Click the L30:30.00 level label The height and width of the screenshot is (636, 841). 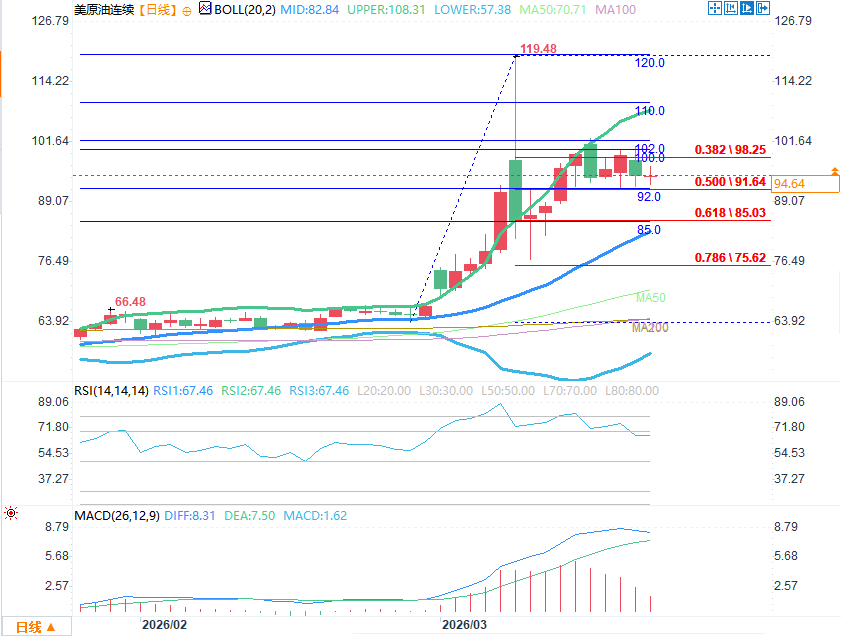tap(446, 391)
